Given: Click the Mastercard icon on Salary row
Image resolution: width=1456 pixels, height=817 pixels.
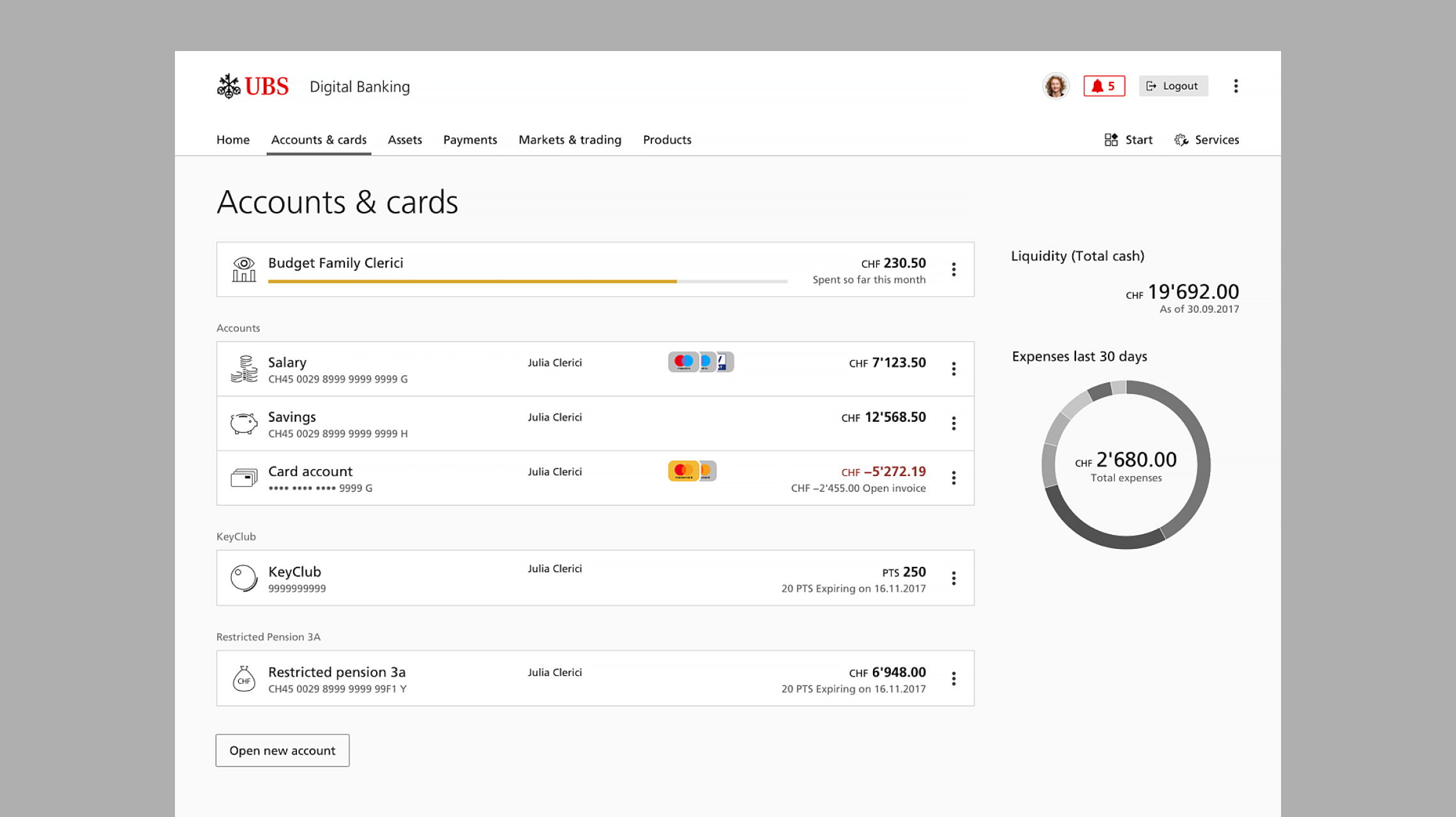Looking at the screenshot, I should point(683,362).
